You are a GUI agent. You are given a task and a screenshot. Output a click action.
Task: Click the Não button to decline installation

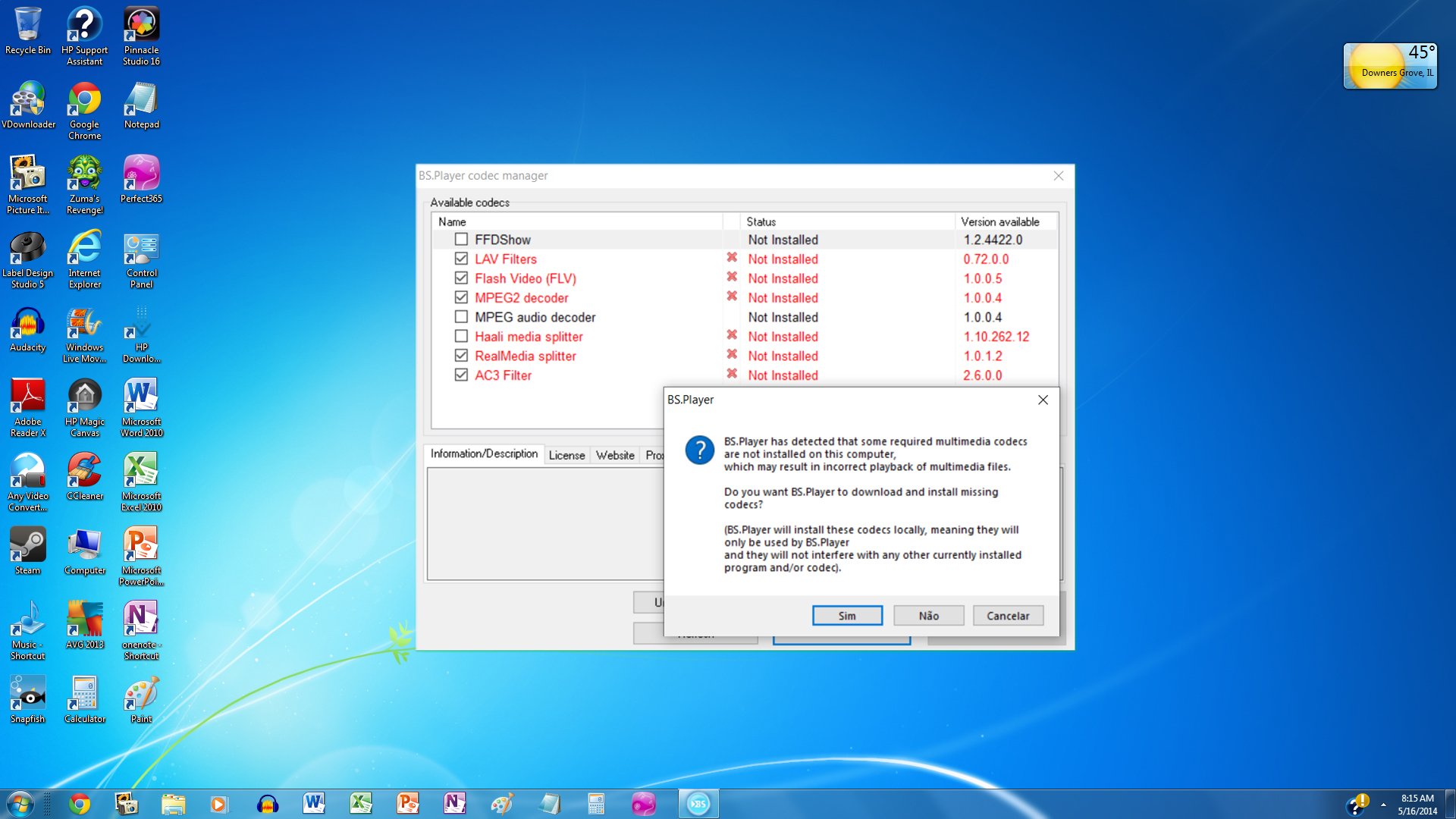[927, 615]
